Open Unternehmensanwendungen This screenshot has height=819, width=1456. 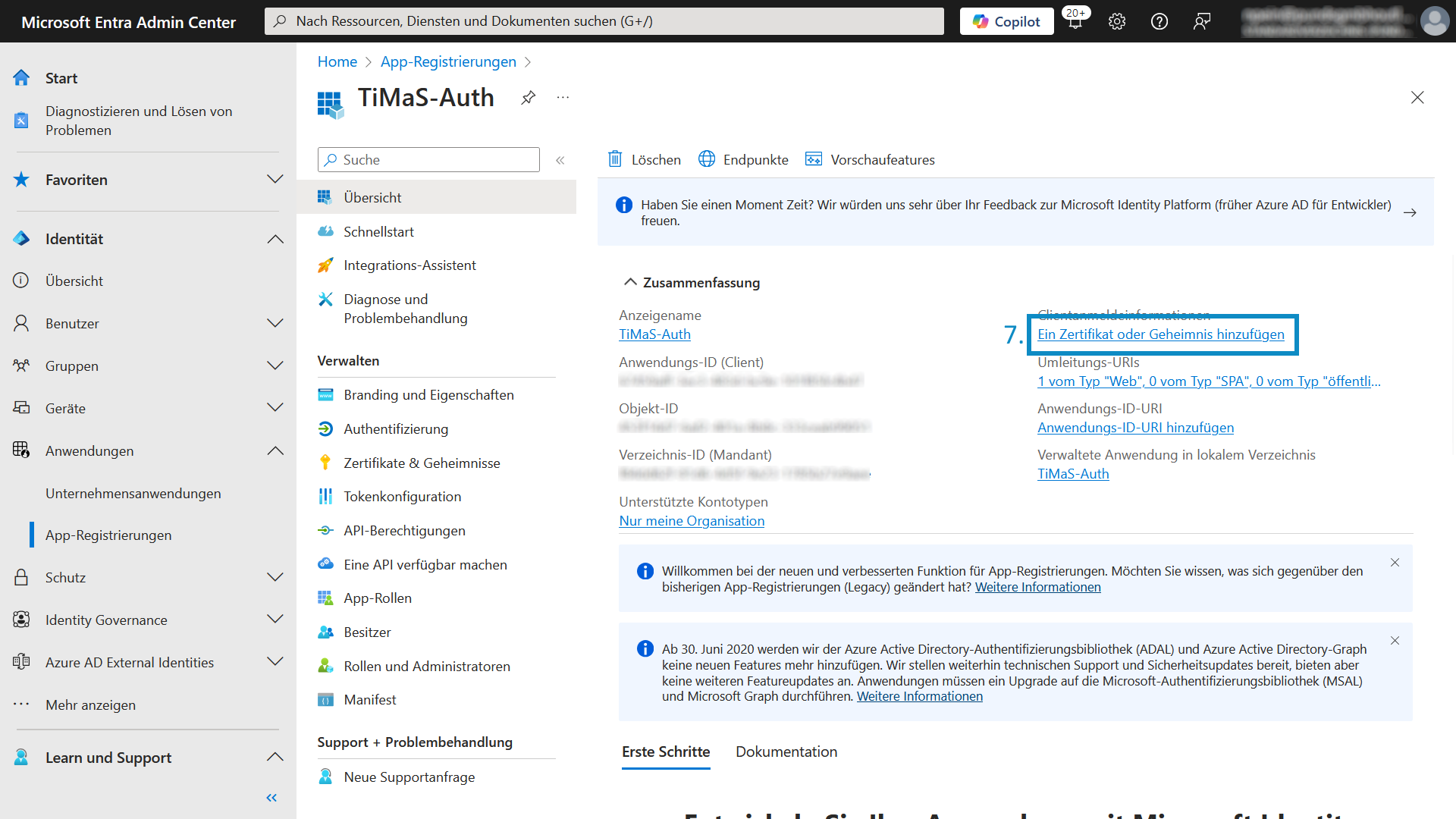pos(133,494)
